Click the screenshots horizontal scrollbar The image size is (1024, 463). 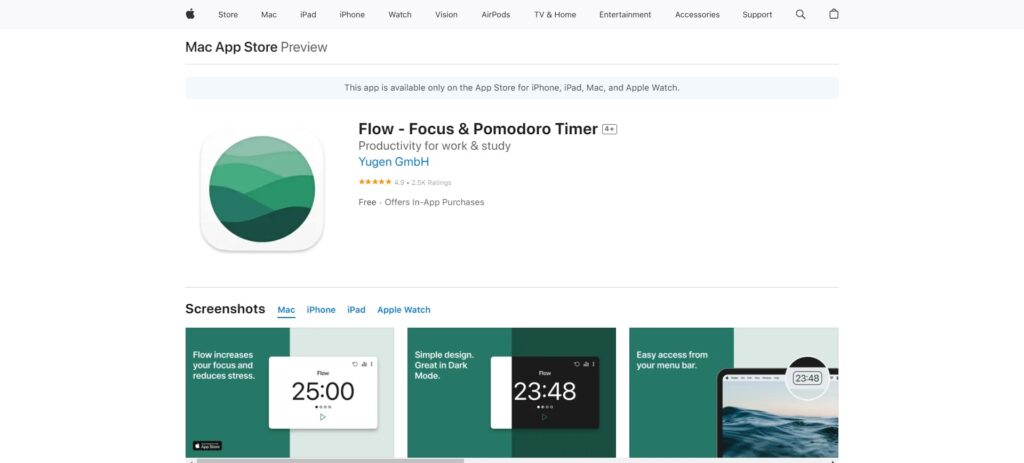tap(330, 460)
